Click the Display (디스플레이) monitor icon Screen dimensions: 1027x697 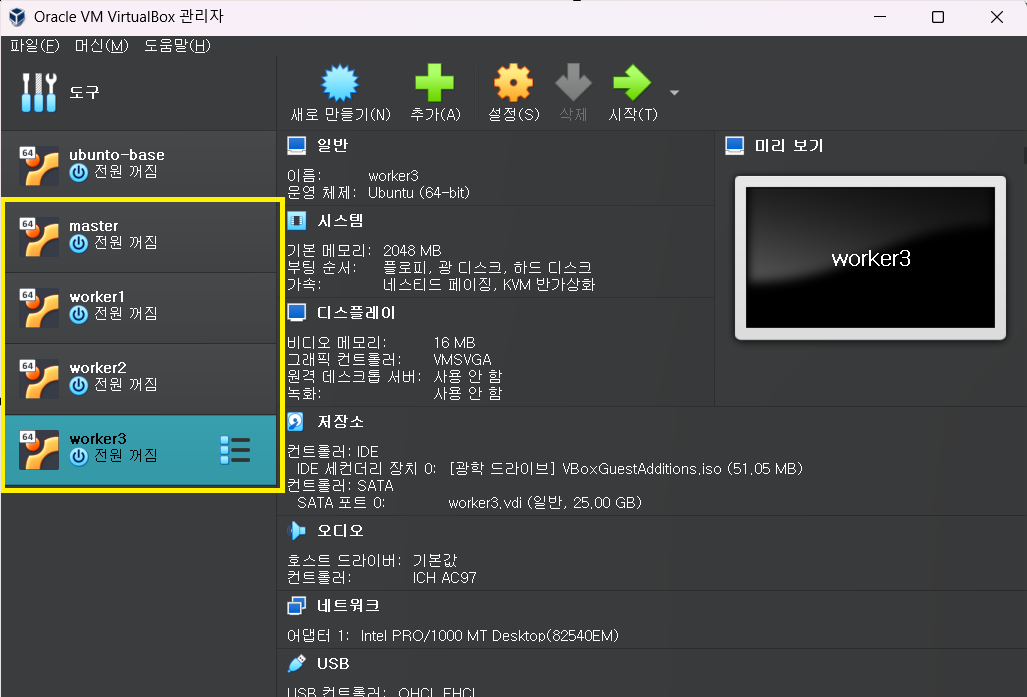pyautogui.click(x=297, y=312)
